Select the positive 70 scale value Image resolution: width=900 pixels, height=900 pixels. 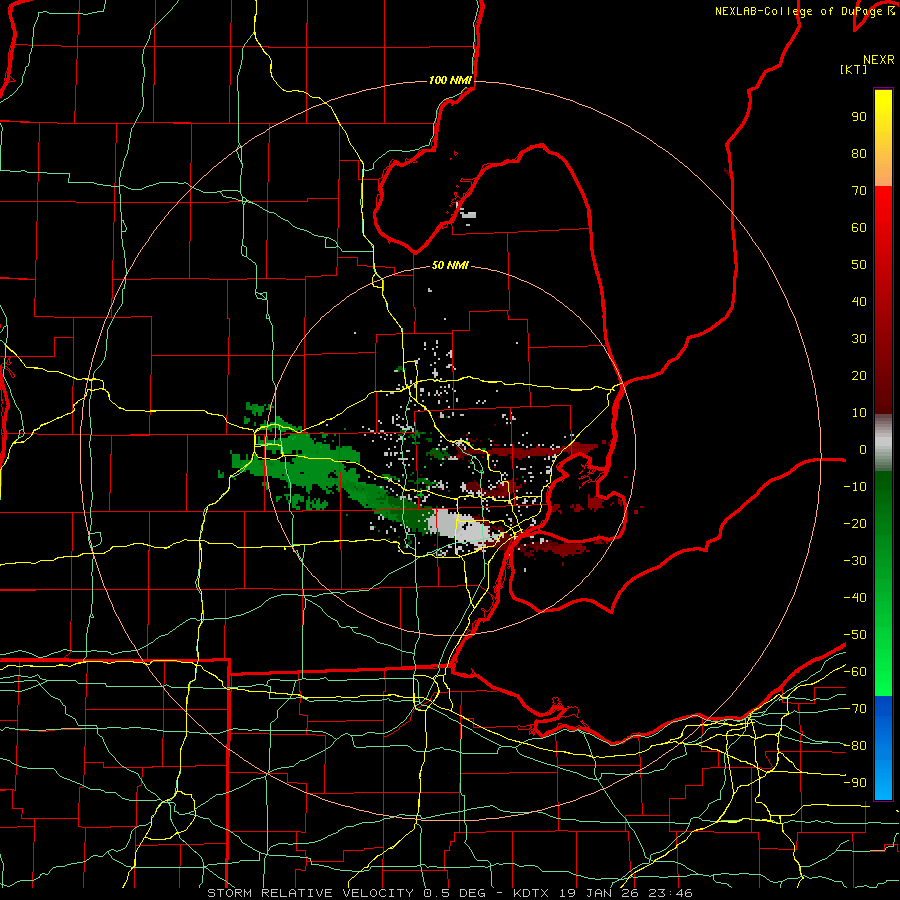pos(859,191)
